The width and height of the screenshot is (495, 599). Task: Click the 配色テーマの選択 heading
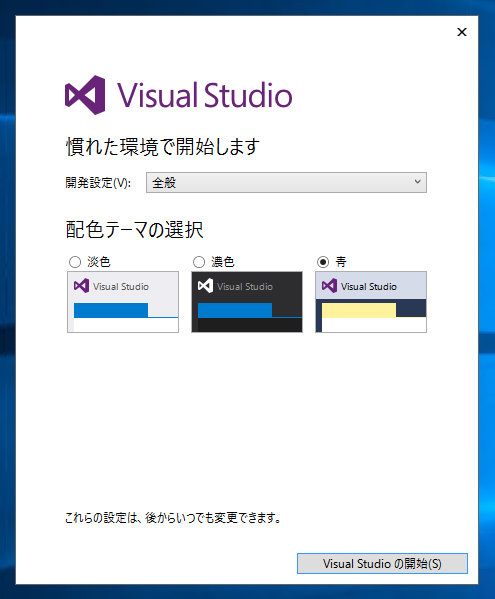[x=134, y=230]
